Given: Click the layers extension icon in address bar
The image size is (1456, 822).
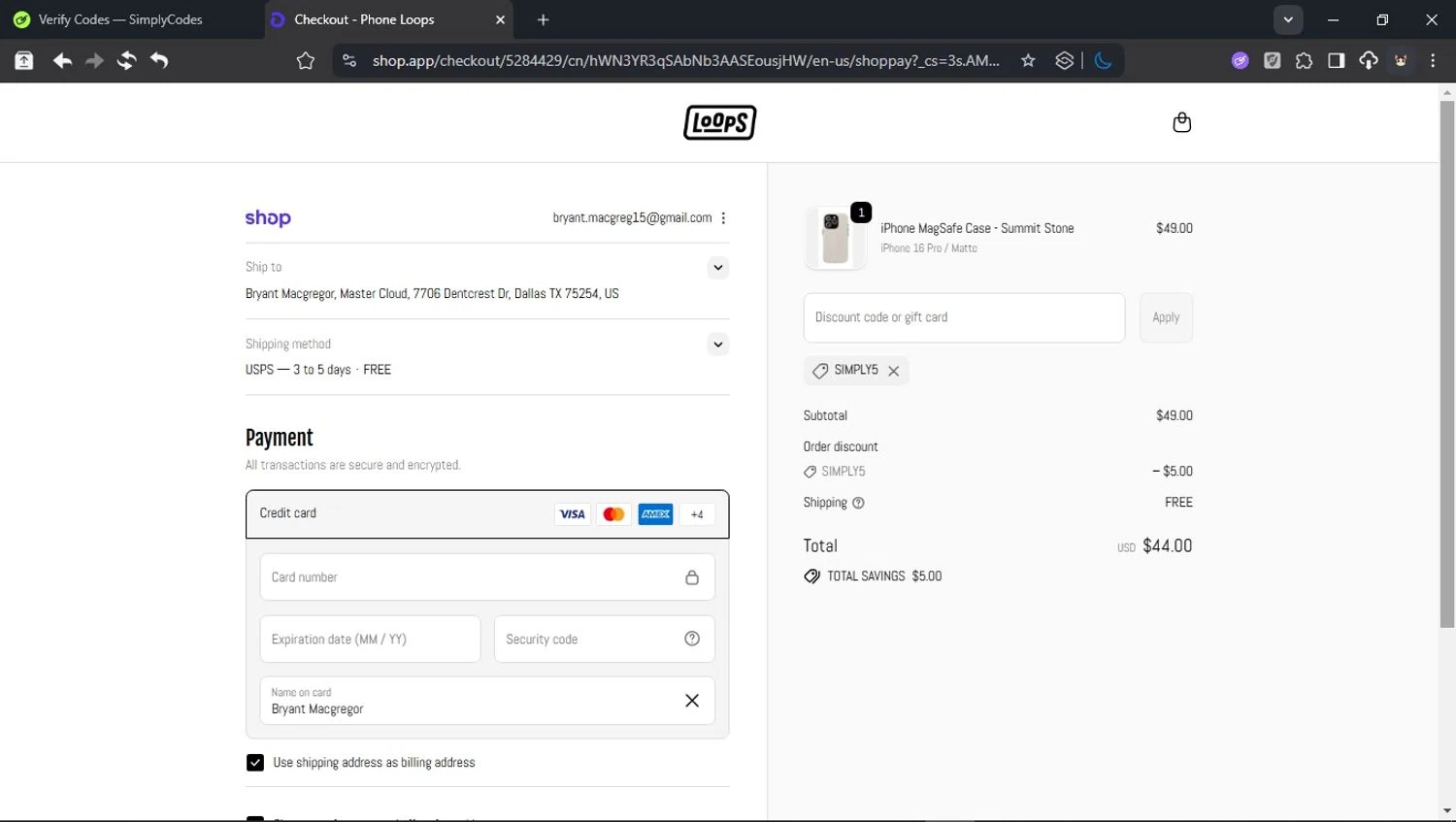Looking at the screenshot, I should tap(1064, 61).
